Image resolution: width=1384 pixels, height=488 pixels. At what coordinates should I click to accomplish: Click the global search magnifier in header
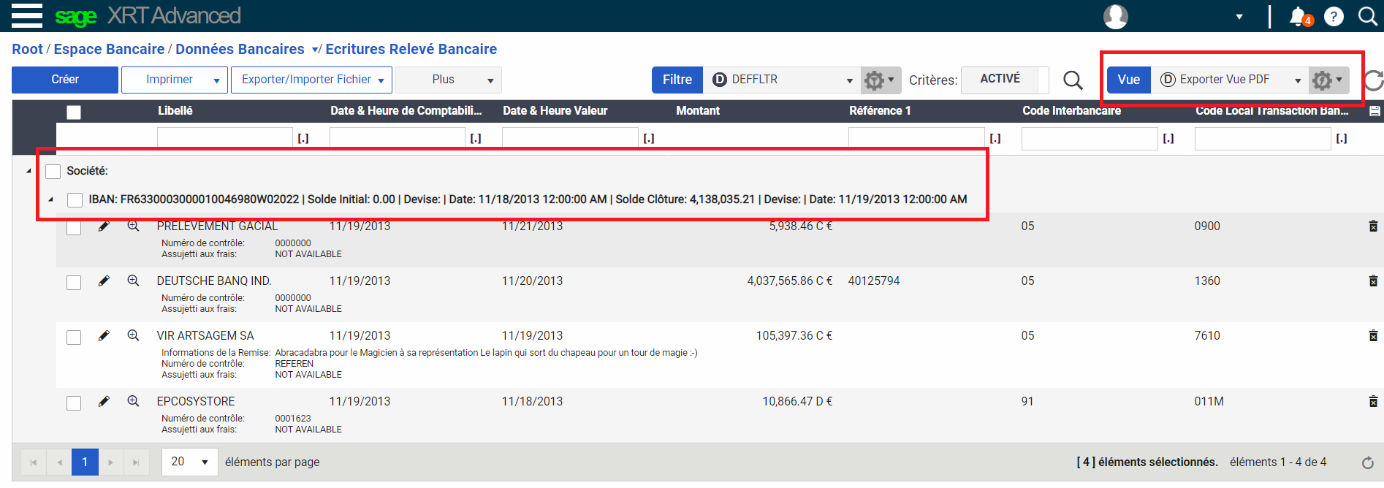pos(1368,16)
